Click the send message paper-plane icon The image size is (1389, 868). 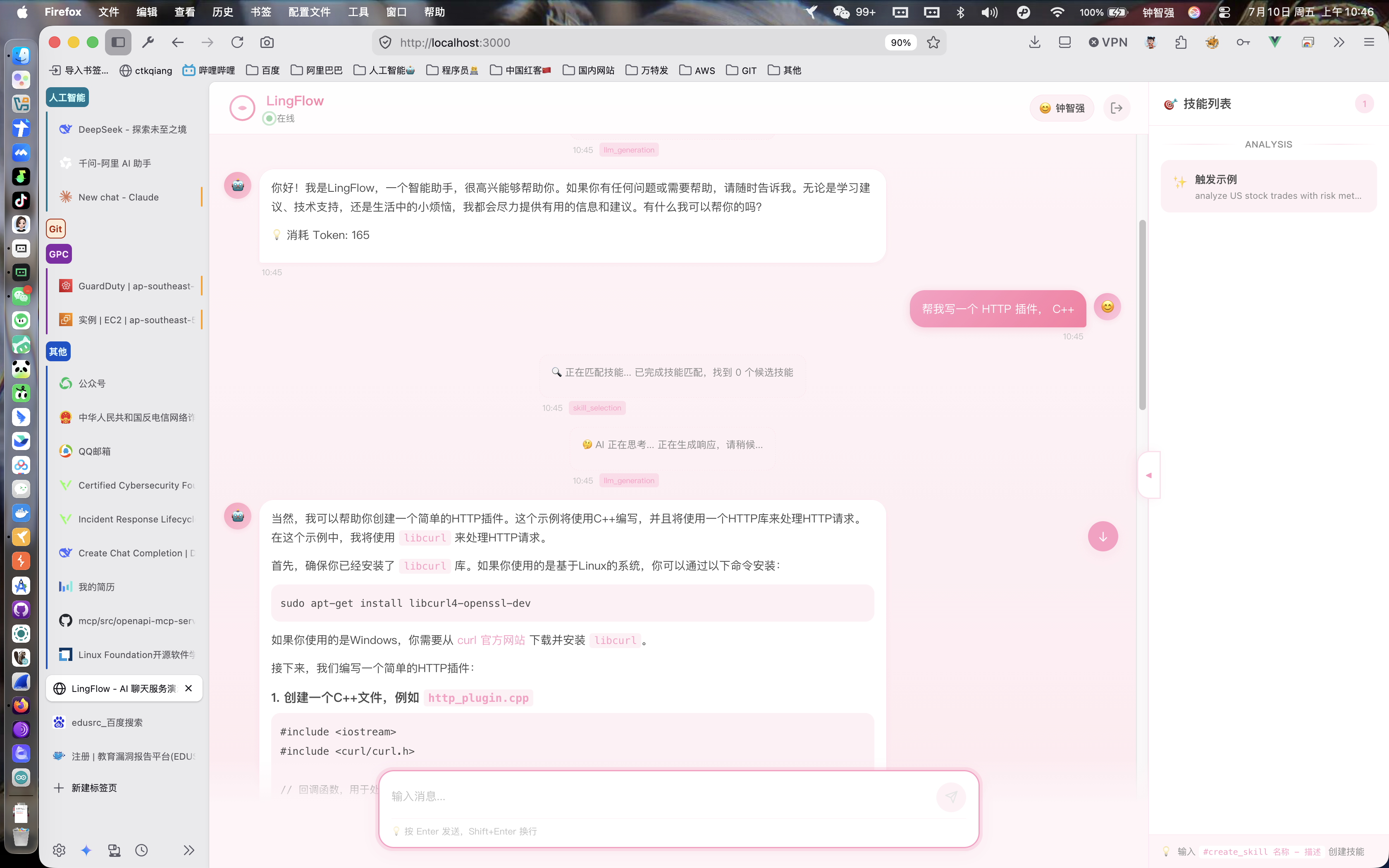(x=951, y=796)
